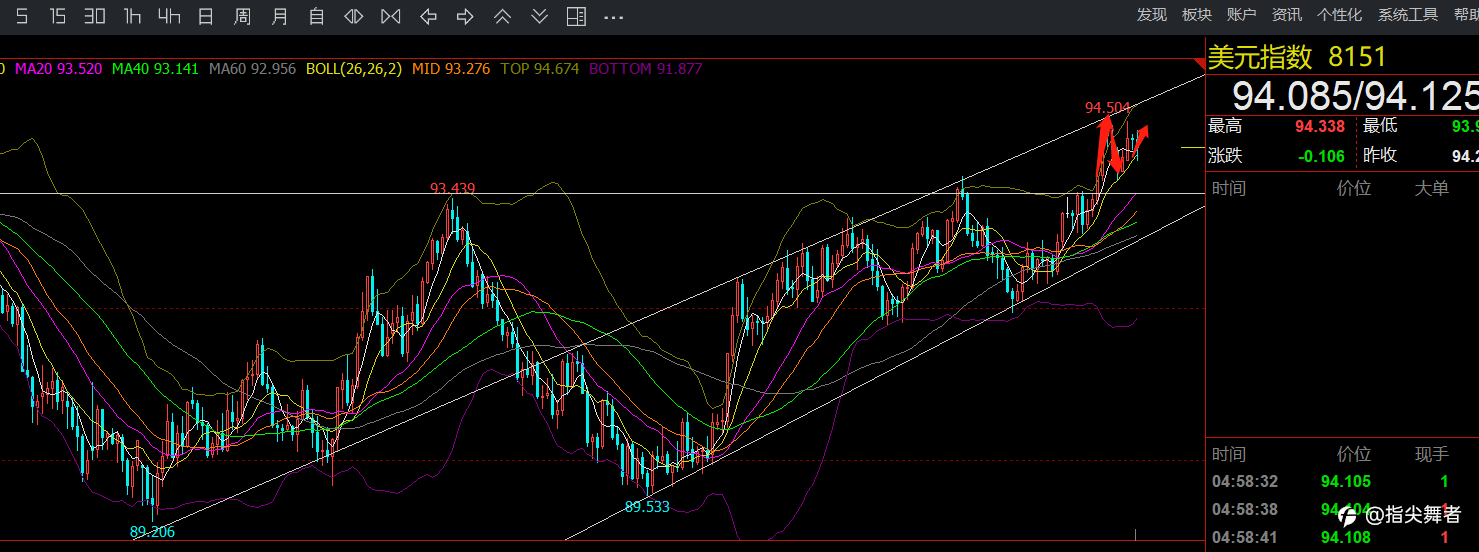Select the weekly (周) chart period

pos(243,16)
